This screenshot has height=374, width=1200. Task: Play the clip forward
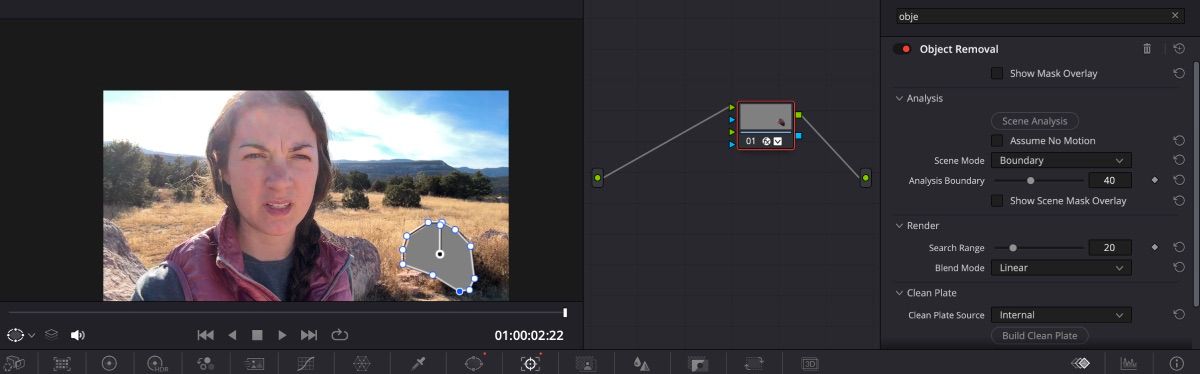coord(282,335)
